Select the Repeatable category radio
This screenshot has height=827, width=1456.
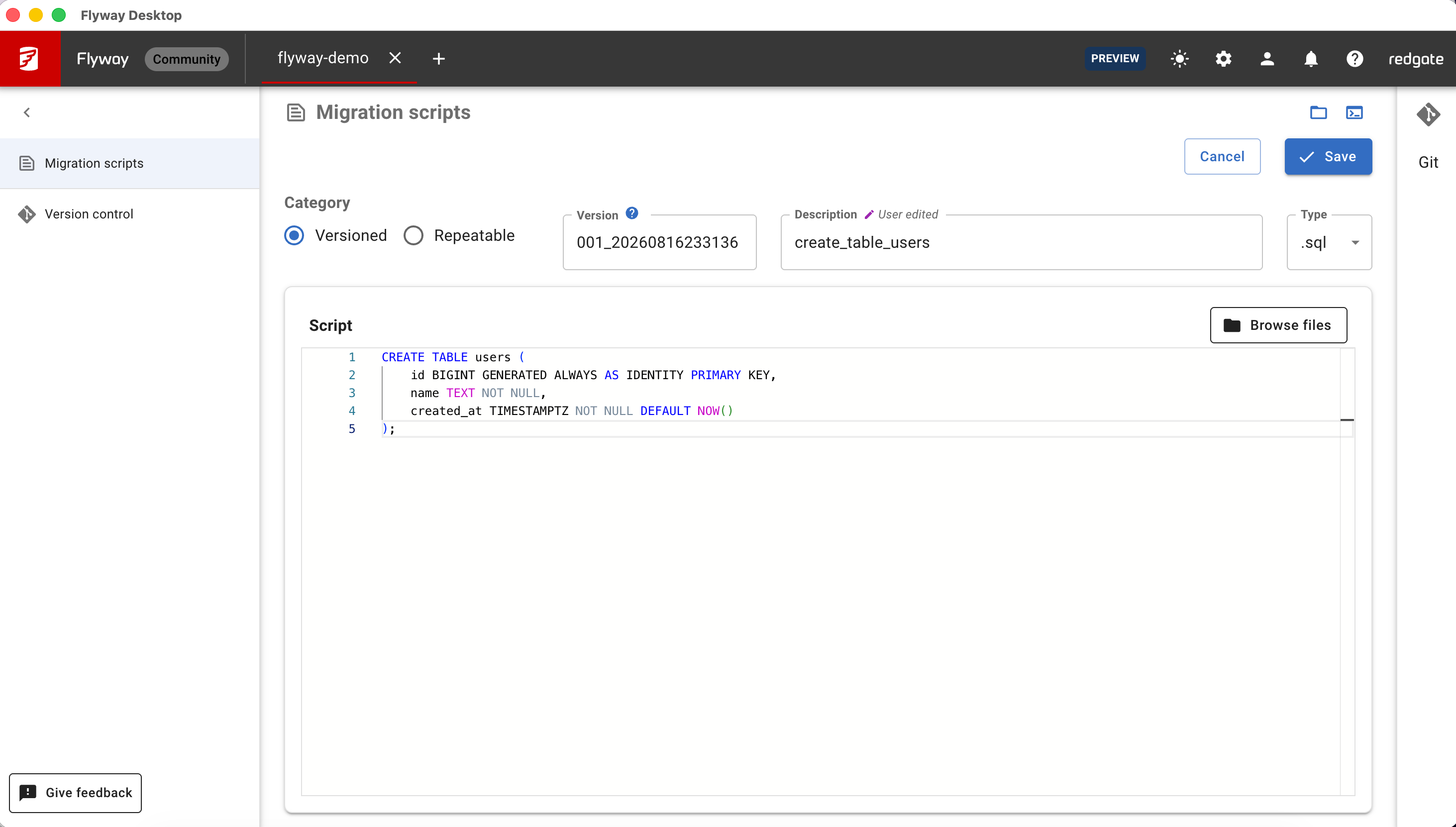(x=413, y=235)
